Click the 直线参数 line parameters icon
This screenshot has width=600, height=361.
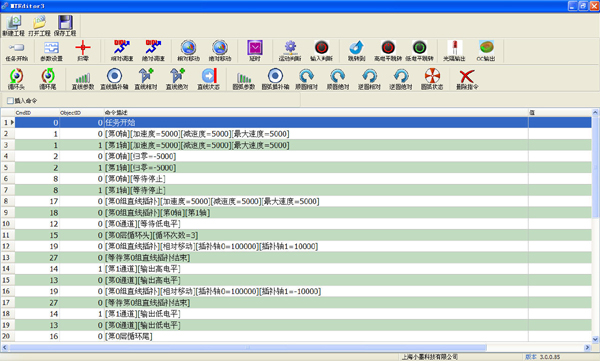tap(83, 79)
